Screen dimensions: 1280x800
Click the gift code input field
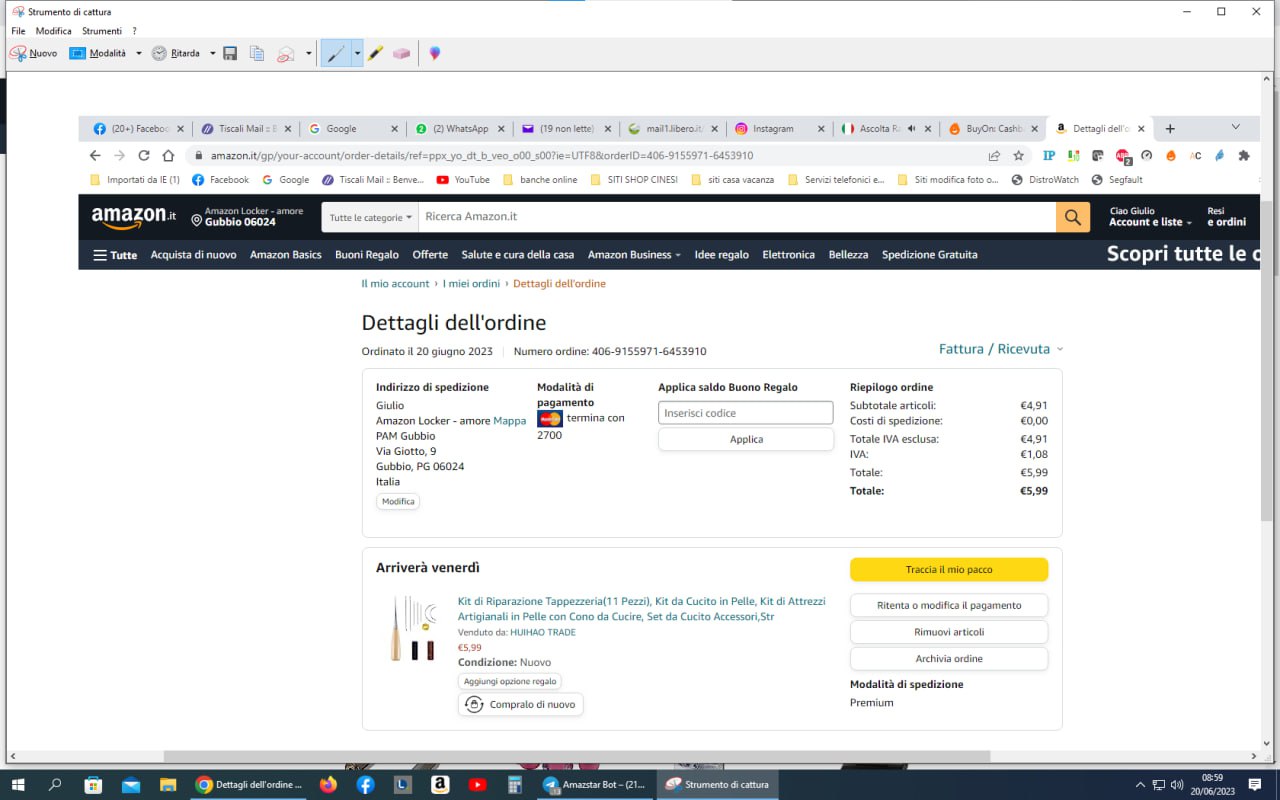click(x=745, y=413)
